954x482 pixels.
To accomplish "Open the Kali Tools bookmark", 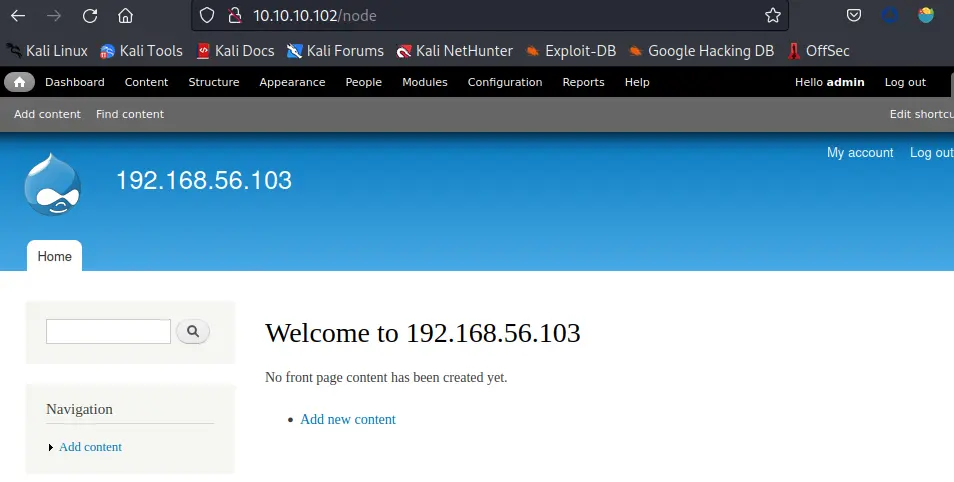I will 141,51.
